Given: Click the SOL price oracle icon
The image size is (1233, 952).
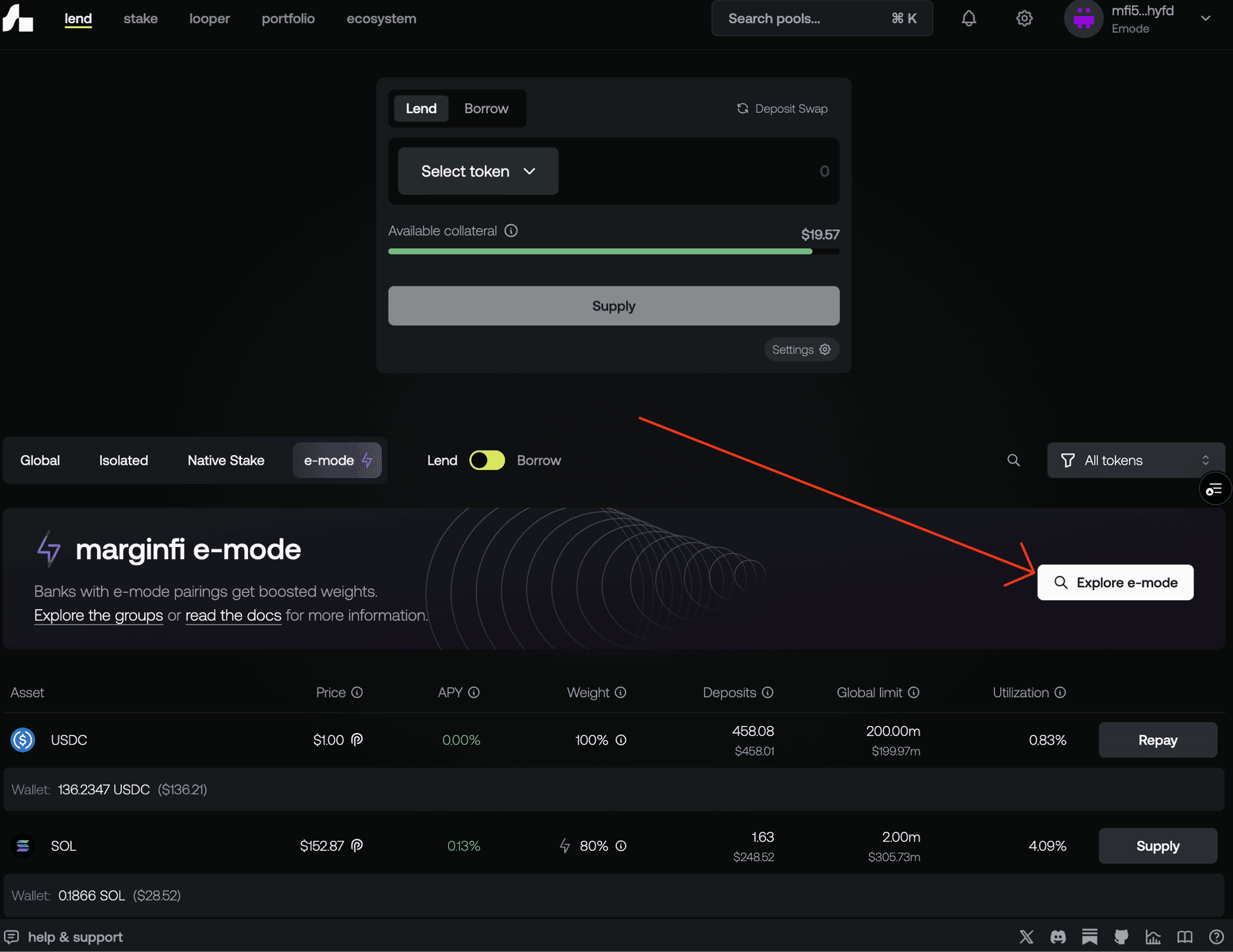Looking at the screenshot, I should pyautogui.click(x=357, y=845).
